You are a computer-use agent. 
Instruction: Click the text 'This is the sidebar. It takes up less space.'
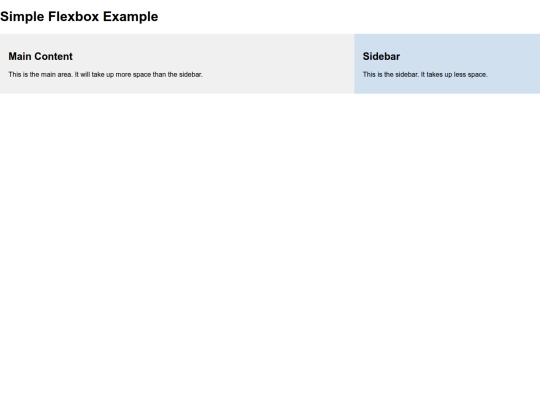coord(425,74)
